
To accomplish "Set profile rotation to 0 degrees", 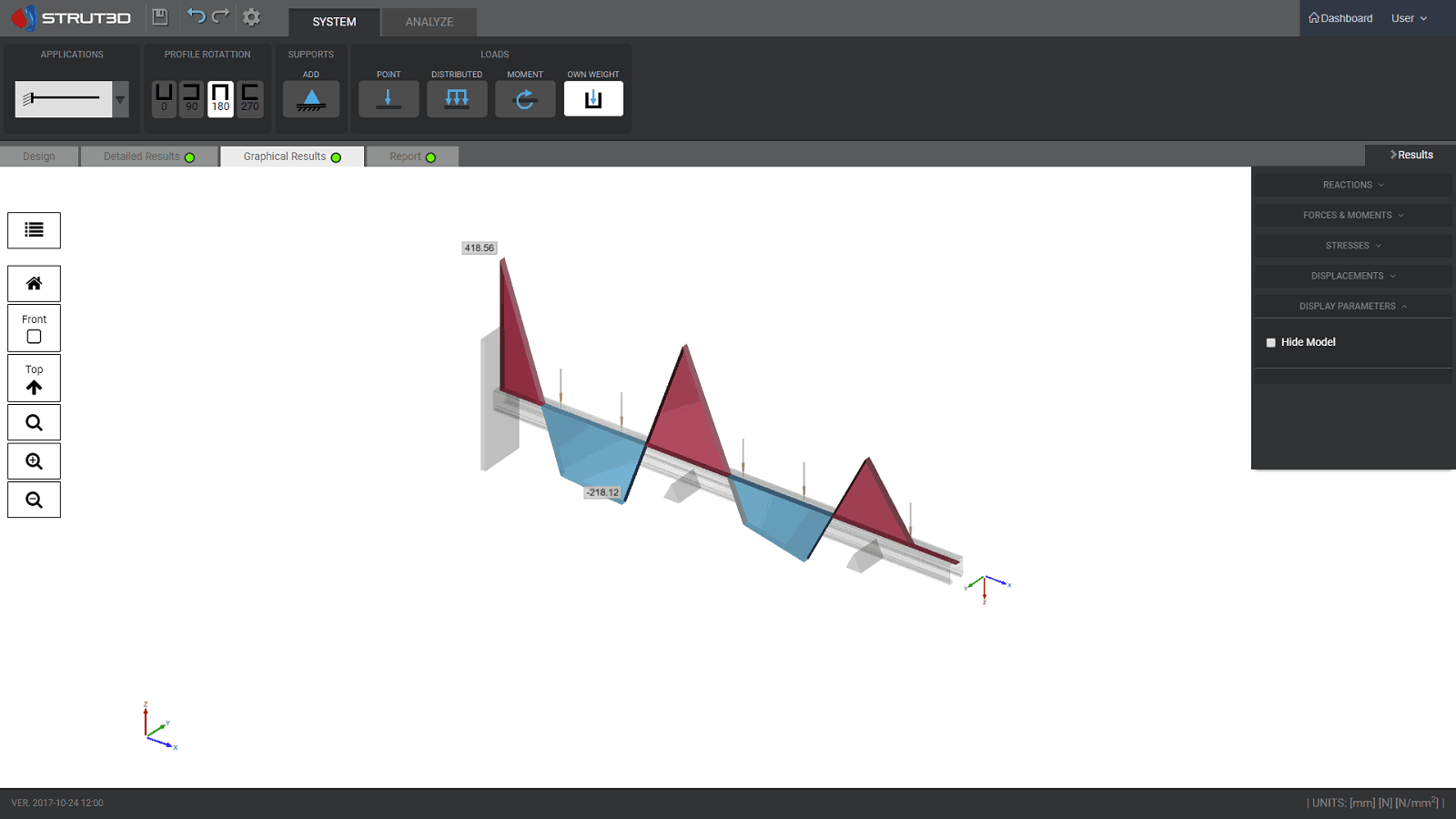I will [164, 98].
